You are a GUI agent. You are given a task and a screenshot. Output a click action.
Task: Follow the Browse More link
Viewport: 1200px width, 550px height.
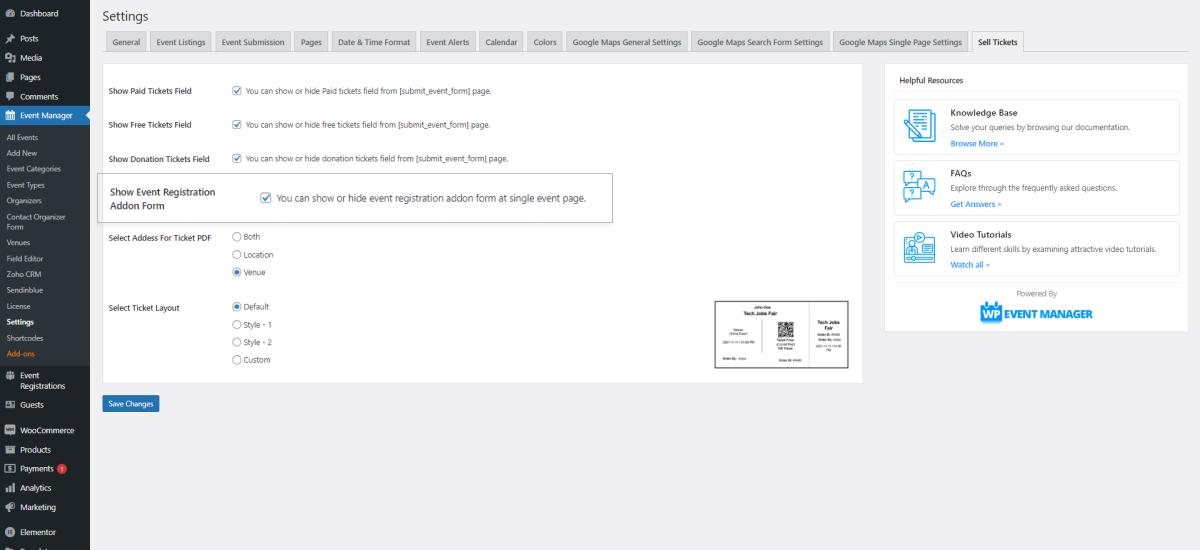pyautogui.click(x=977, y=144)
